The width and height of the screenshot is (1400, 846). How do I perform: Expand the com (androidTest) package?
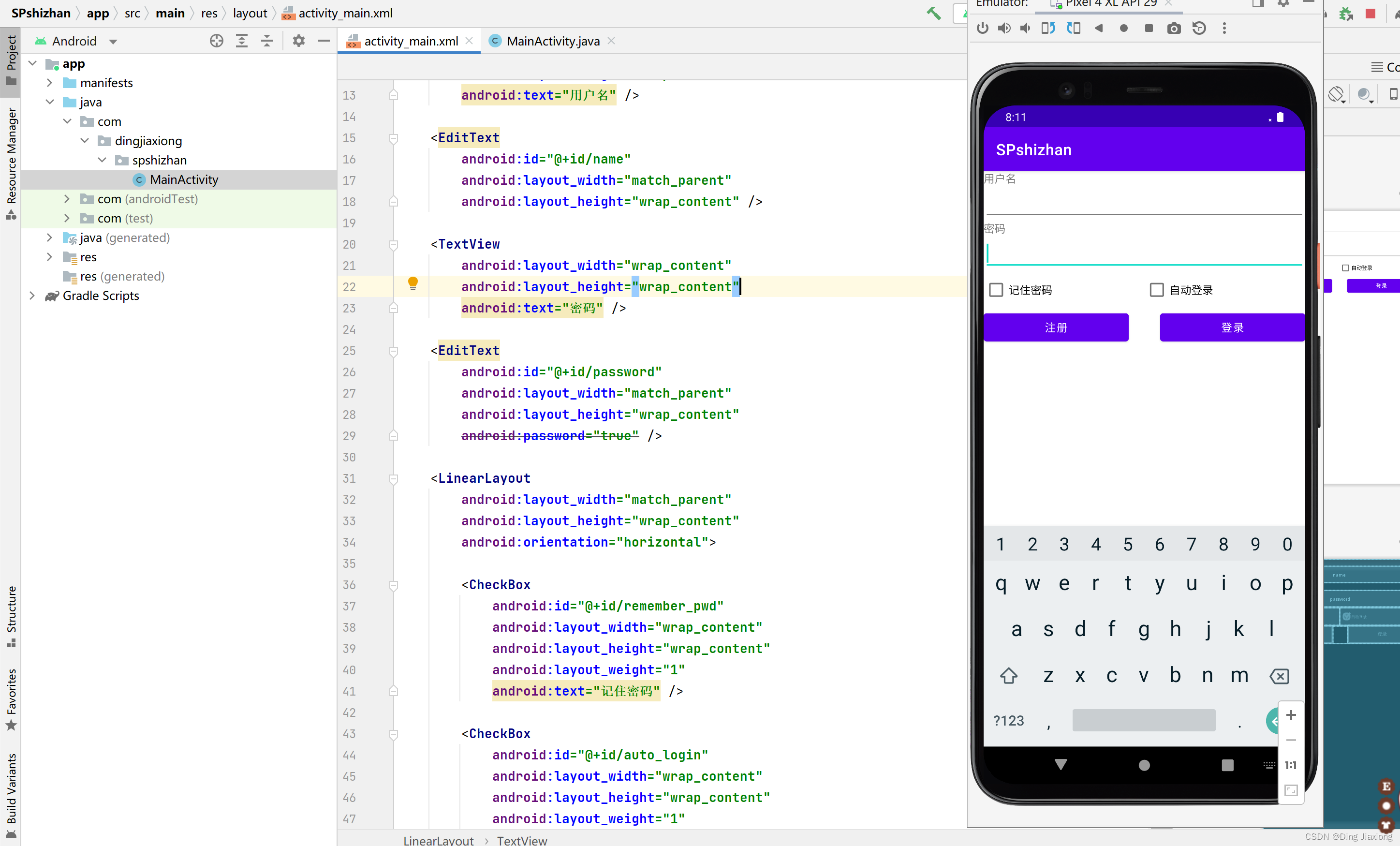click(67, 199)
